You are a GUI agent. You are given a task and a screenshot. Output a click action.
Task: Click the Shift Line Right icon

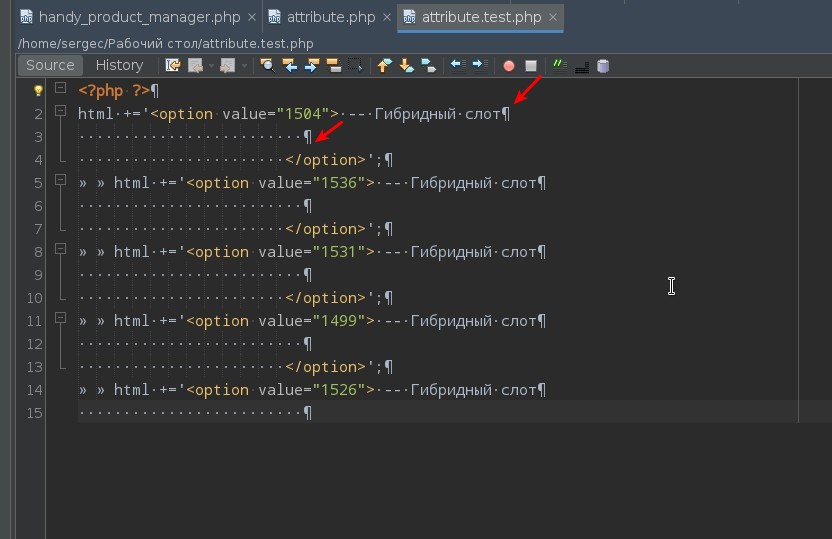[479, 66]
